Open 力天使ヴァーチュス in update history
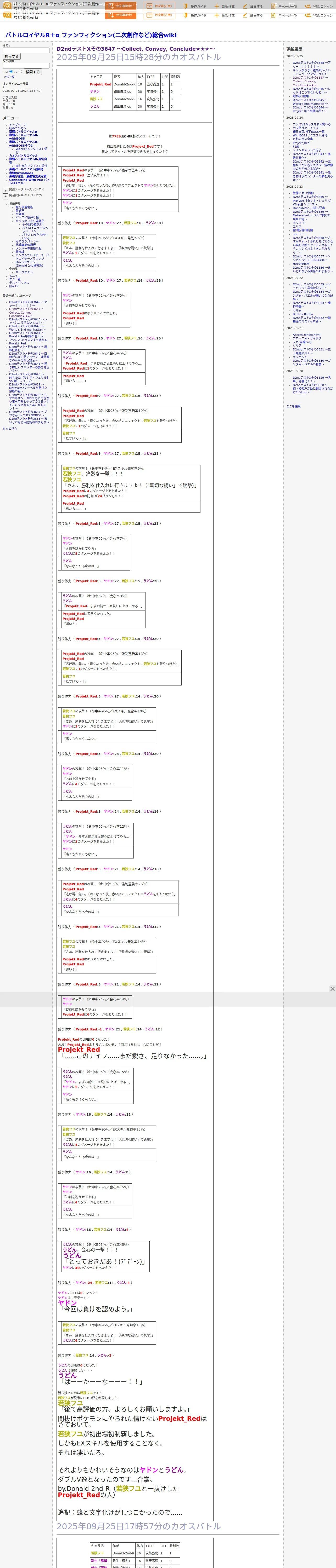The width and height of the screenshot is (336, 1568). pyautogui.click(x=305, y=128)
